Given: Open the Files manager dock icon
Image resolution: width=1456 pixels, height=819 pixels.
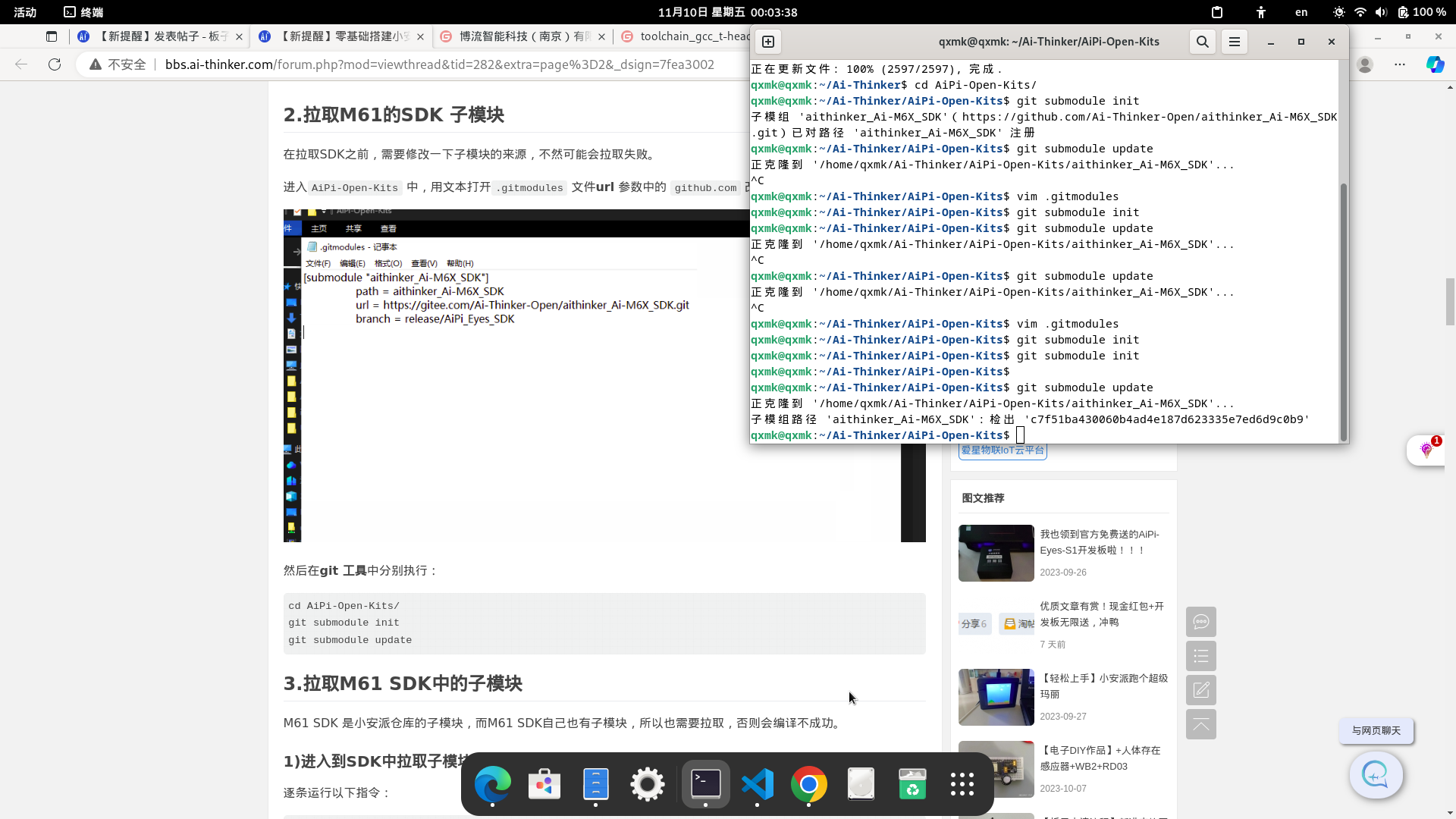Looking at the screenshot, I should [596, 784].
